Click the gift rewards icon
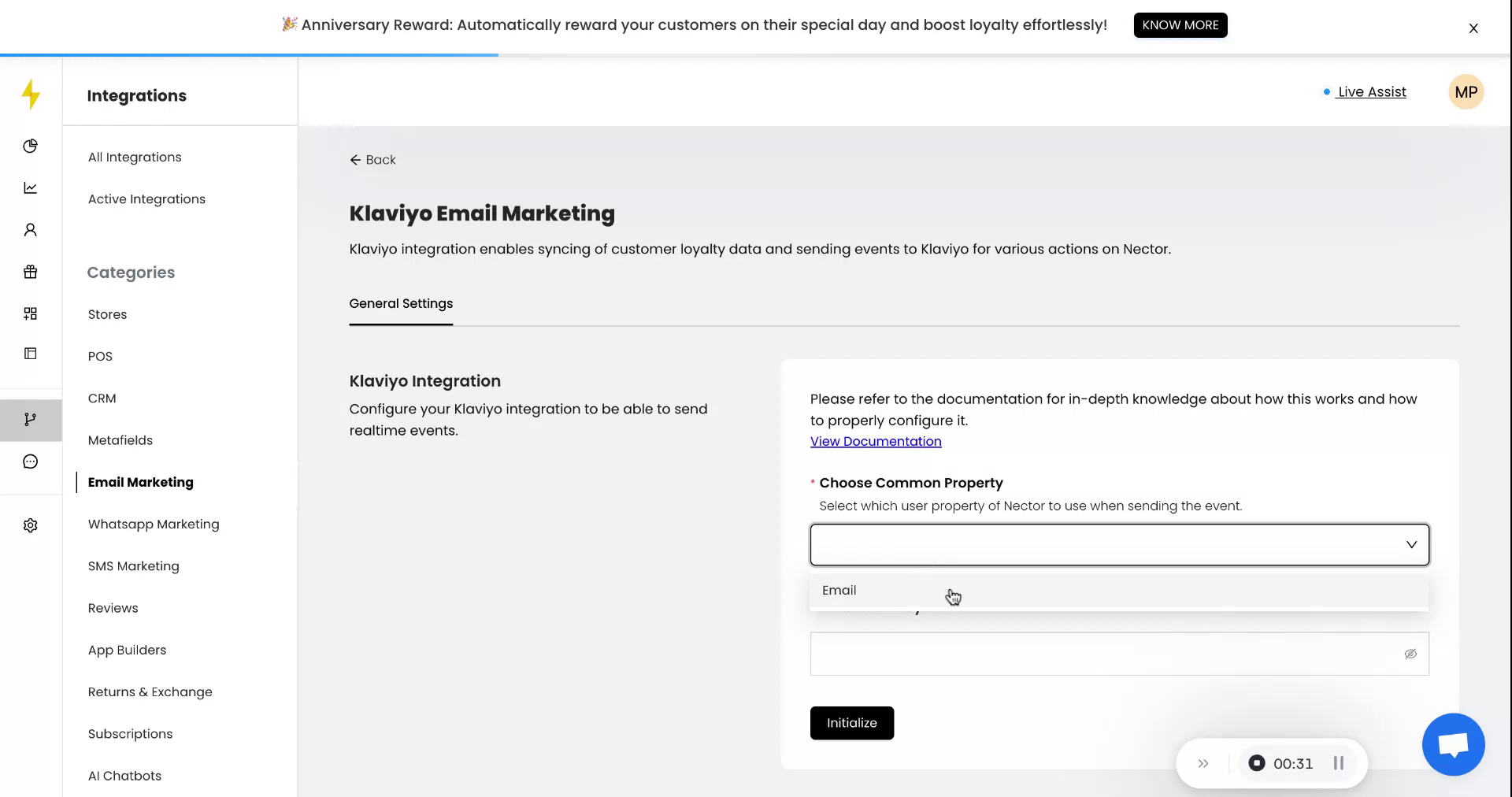 click(30, 272)
